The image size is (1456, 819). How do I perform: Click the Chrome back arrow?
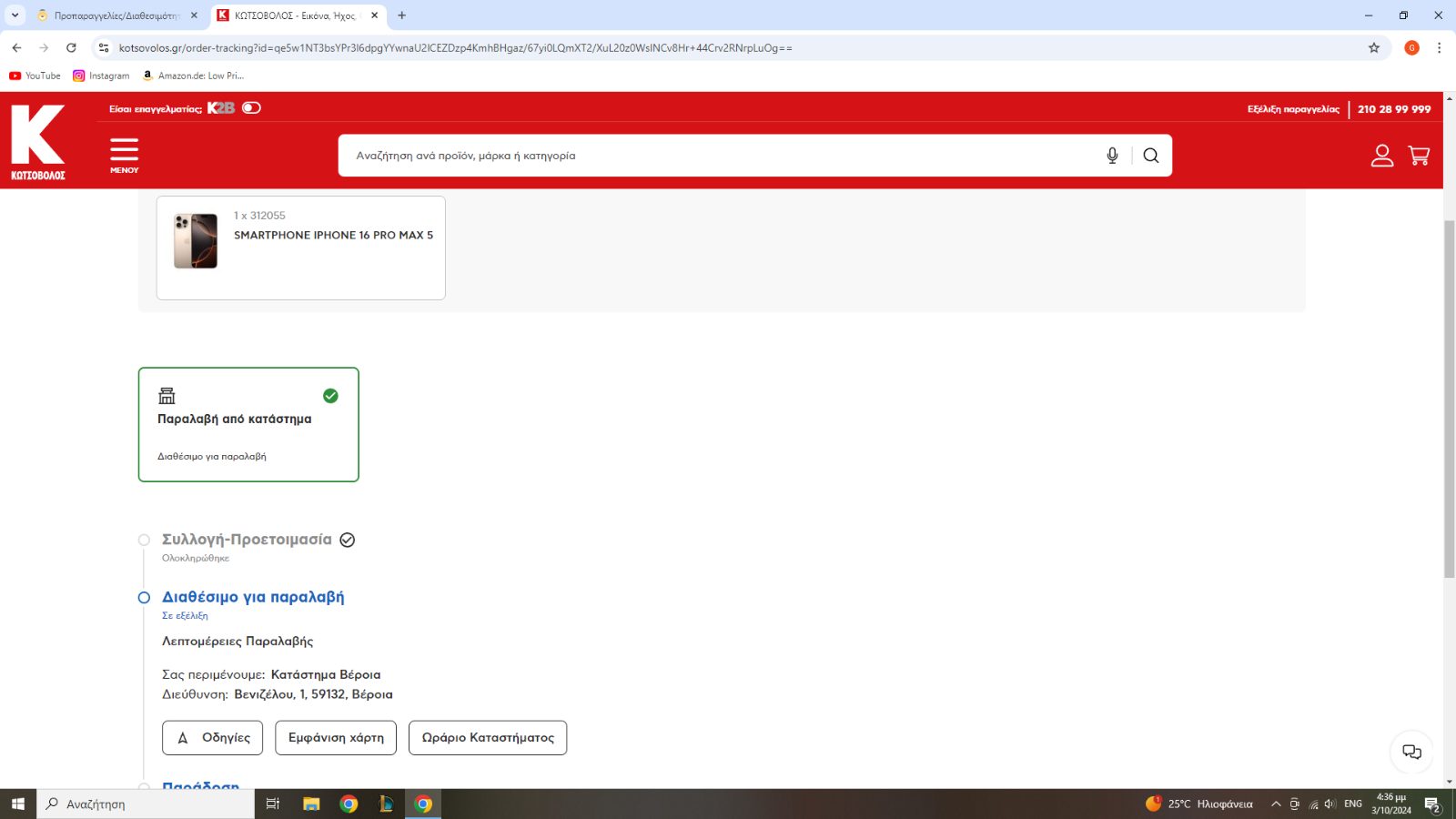pos(16,47)
